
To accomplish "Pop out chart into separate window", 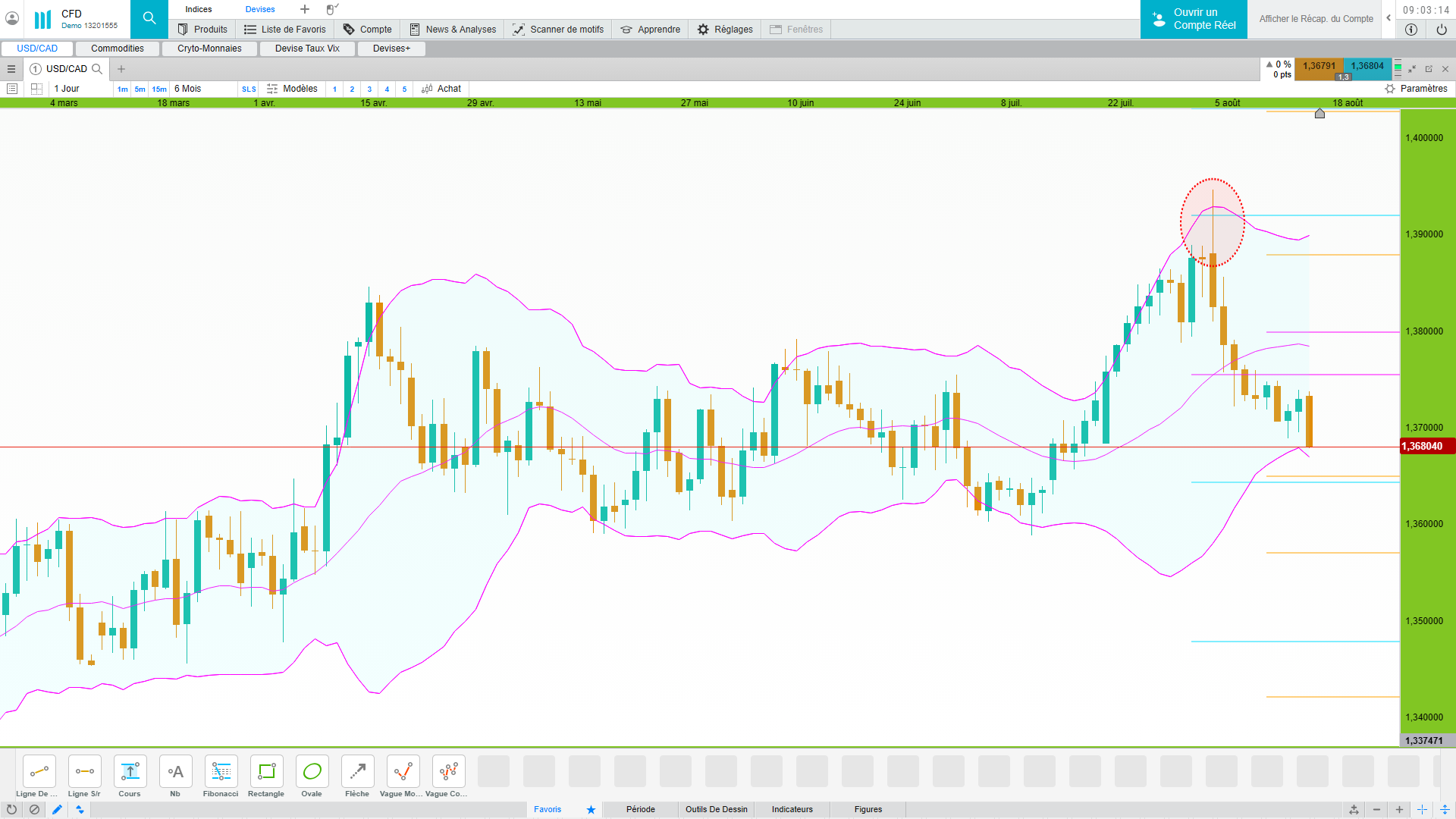I will pos(1429,69).
